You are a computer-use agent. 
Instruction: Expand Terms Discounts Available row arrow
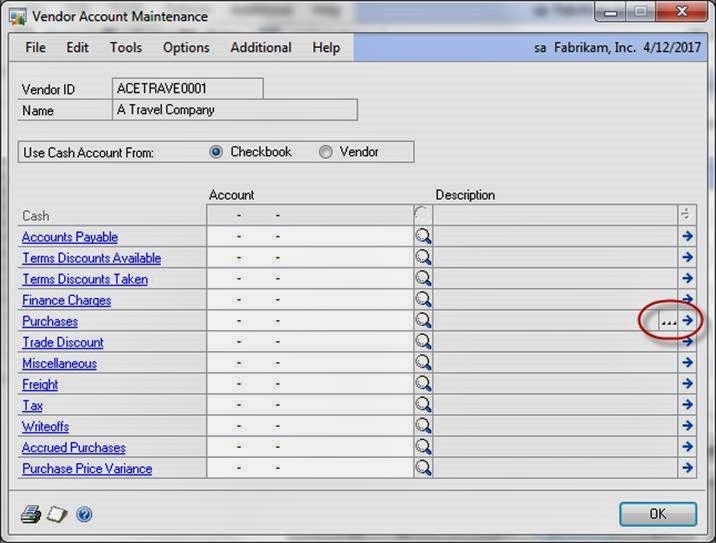(687, 258)
